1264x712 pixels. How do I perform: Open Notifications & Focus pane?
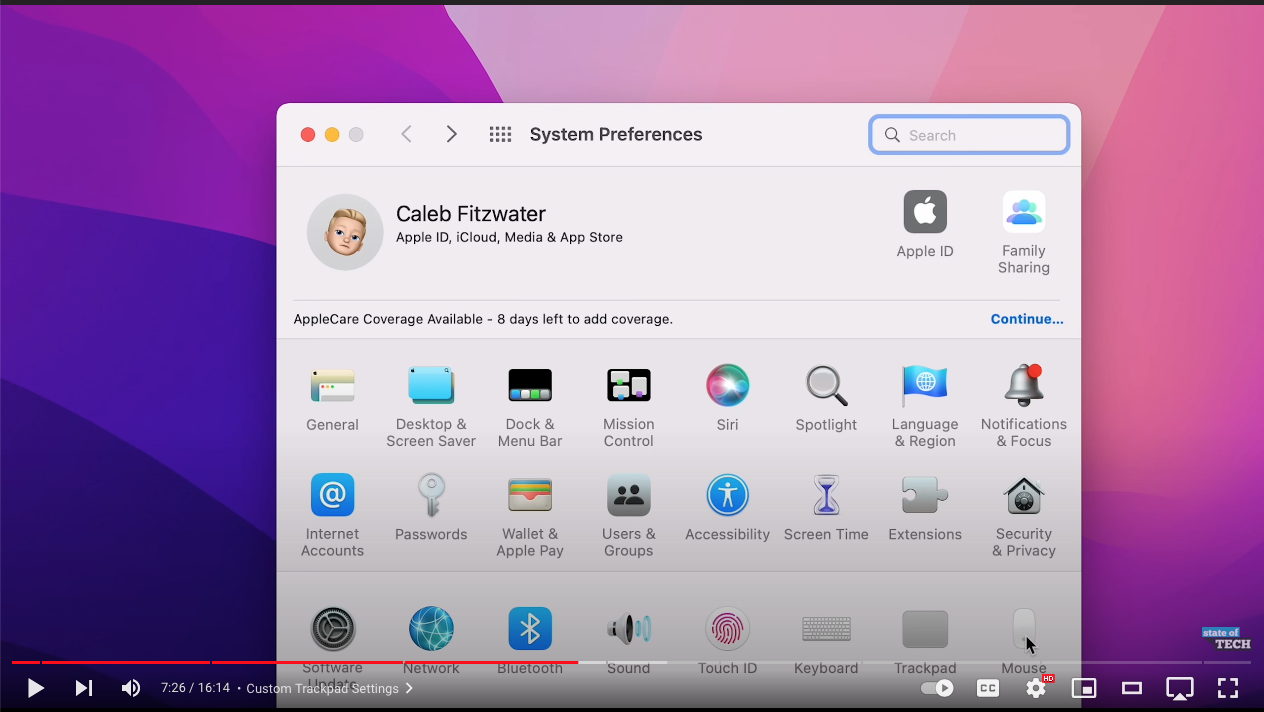coord(1024,406)
